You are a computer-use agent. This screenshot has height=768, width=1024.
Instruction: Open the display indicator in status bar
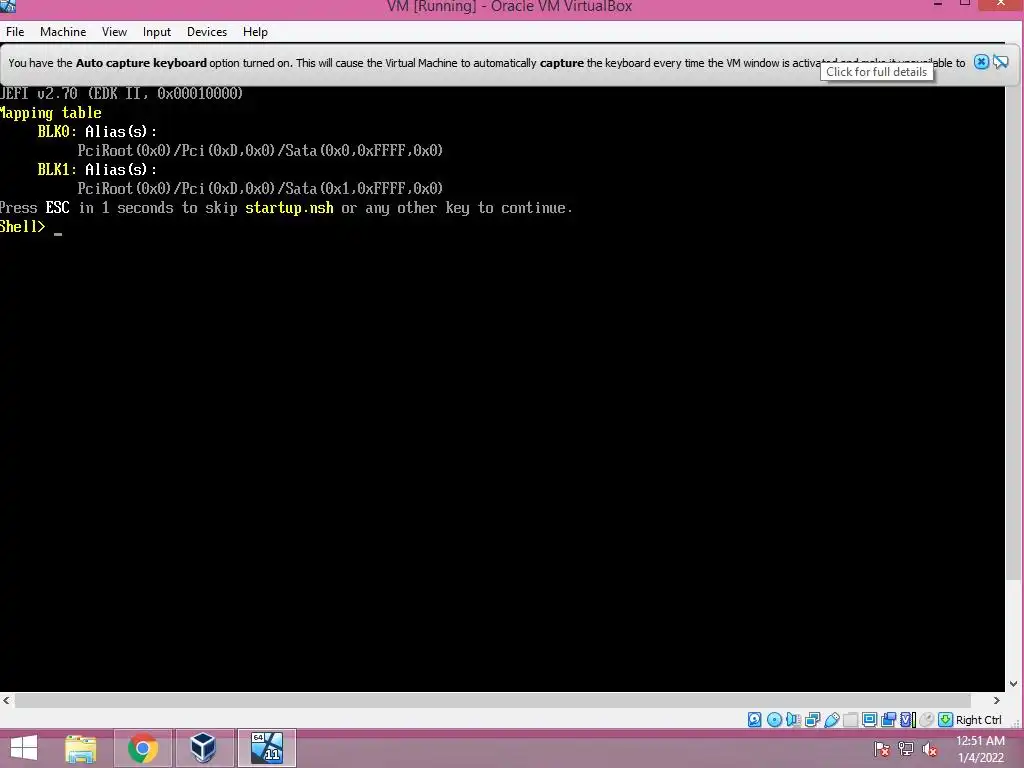[x=869, y=720]
